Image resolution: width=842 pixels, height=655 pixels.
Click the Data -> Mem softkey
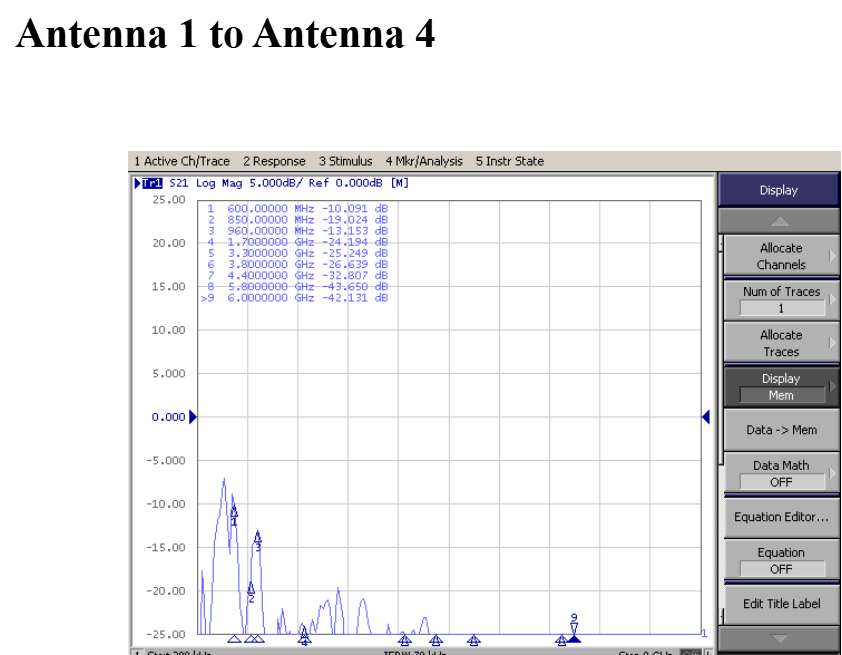(x=781, y=430)
